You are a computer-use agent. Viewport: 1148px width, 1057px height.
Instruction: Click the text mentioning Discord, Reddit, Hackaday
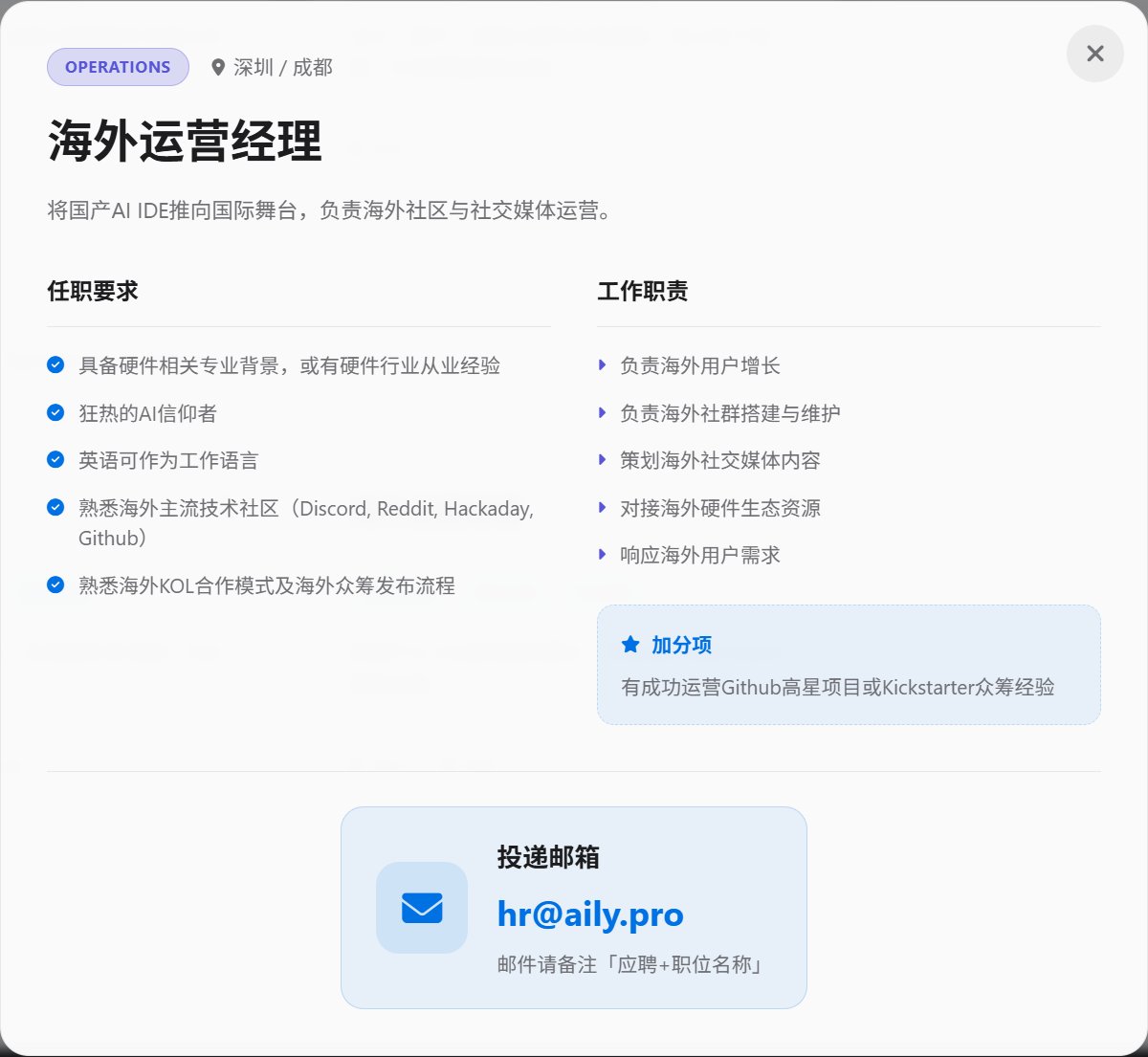coord(306,522)
